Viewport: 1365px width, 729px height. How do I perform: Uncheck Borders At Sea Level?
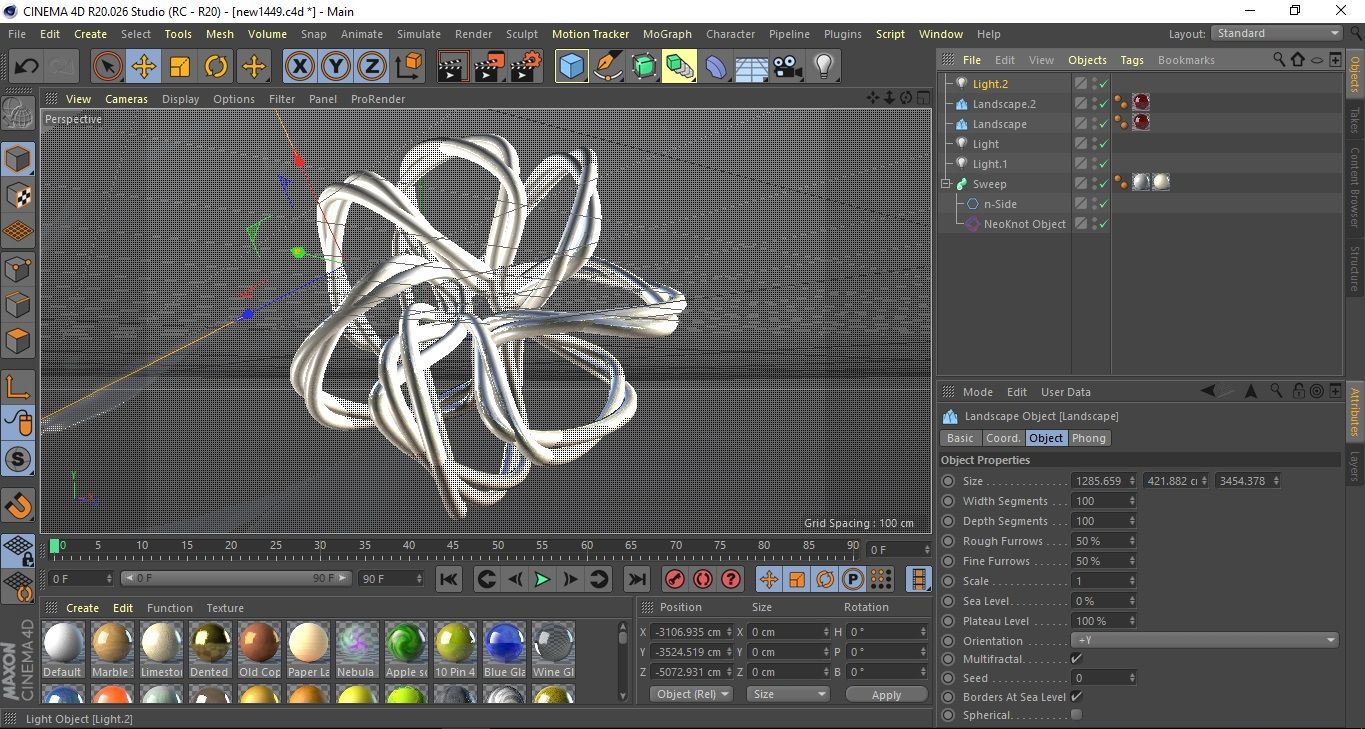[x=1076, y=696]
